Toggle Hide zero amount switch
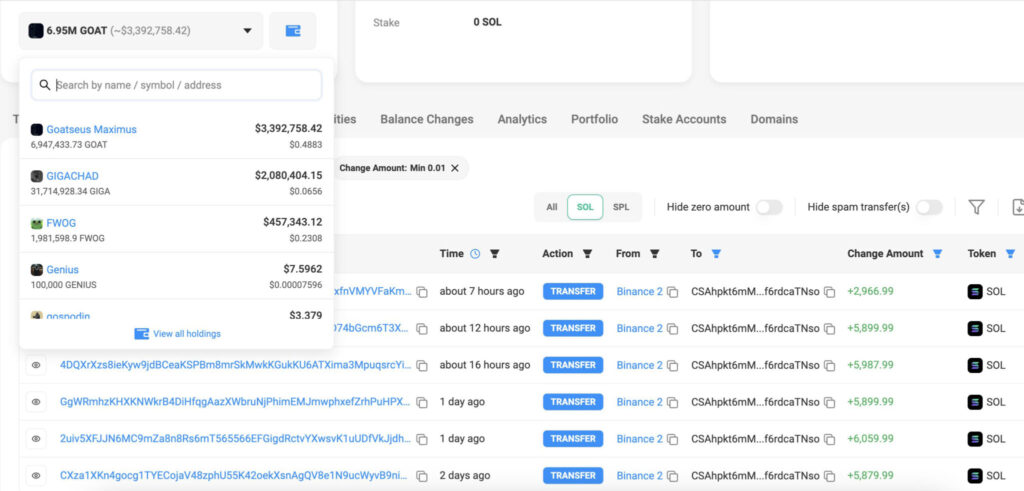The width and height of the screenshot is (1024, 491). tap(768, 207)
